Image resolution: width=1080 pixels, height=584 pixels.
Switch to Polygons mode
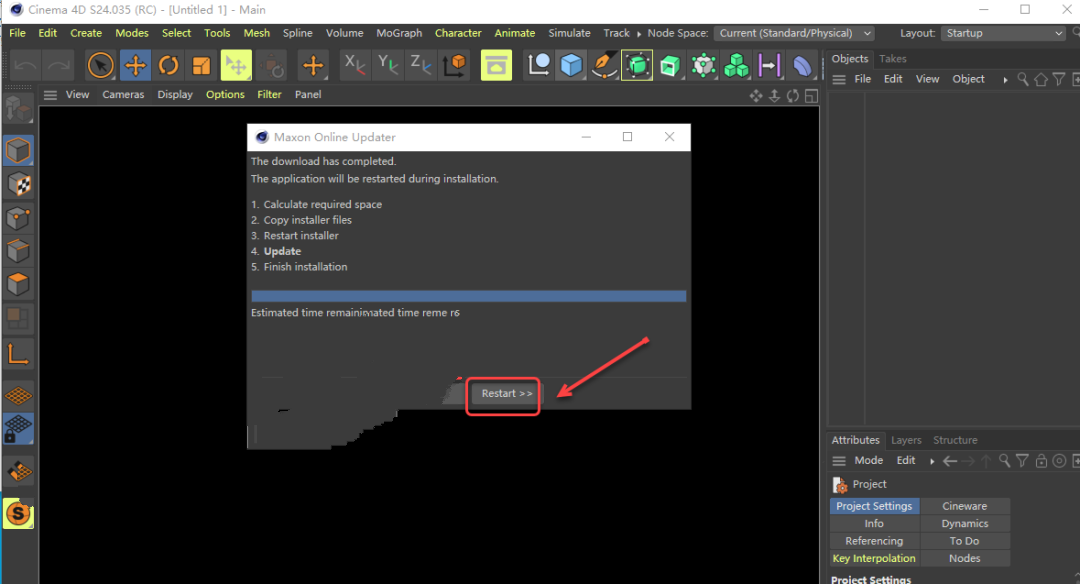18,284
